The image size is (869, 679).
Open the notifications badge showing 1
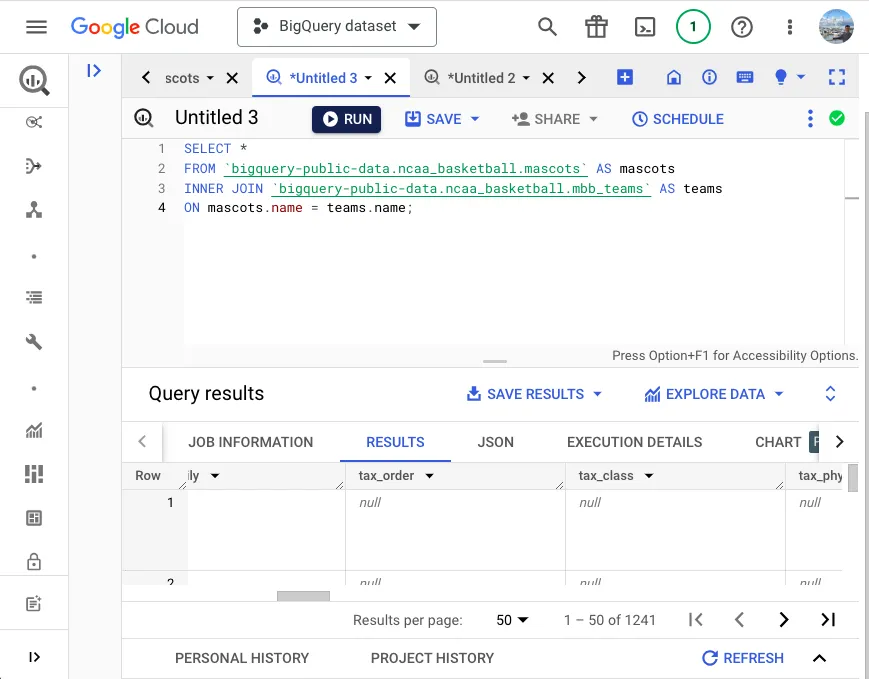coord(693,27)
